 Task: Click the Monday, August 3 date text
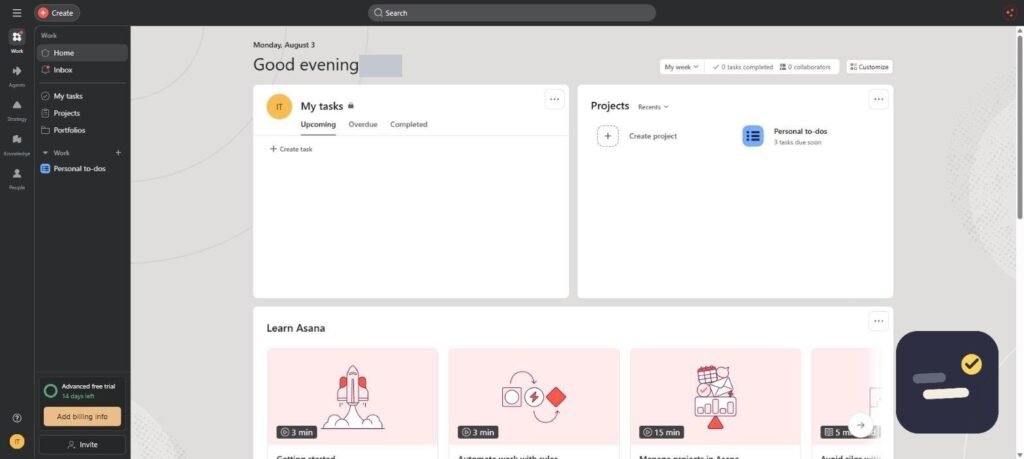[283, 45]
